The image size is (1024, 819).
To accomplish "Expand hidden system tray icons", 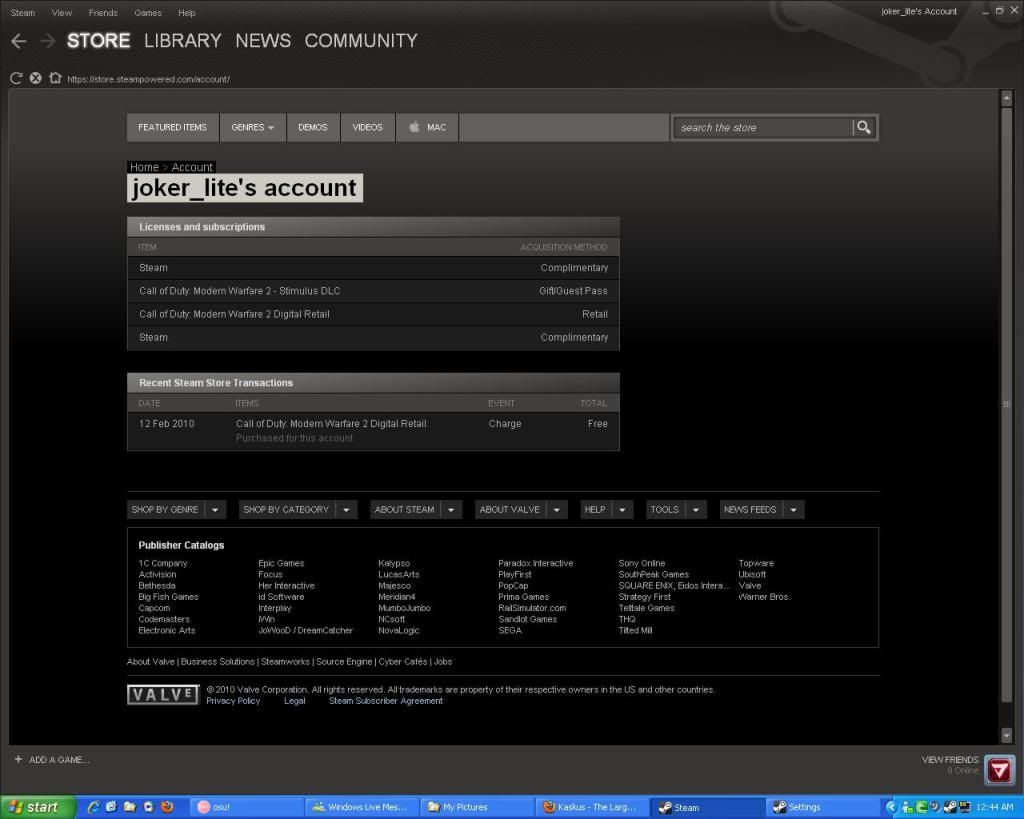I will [x=891, y=808].
